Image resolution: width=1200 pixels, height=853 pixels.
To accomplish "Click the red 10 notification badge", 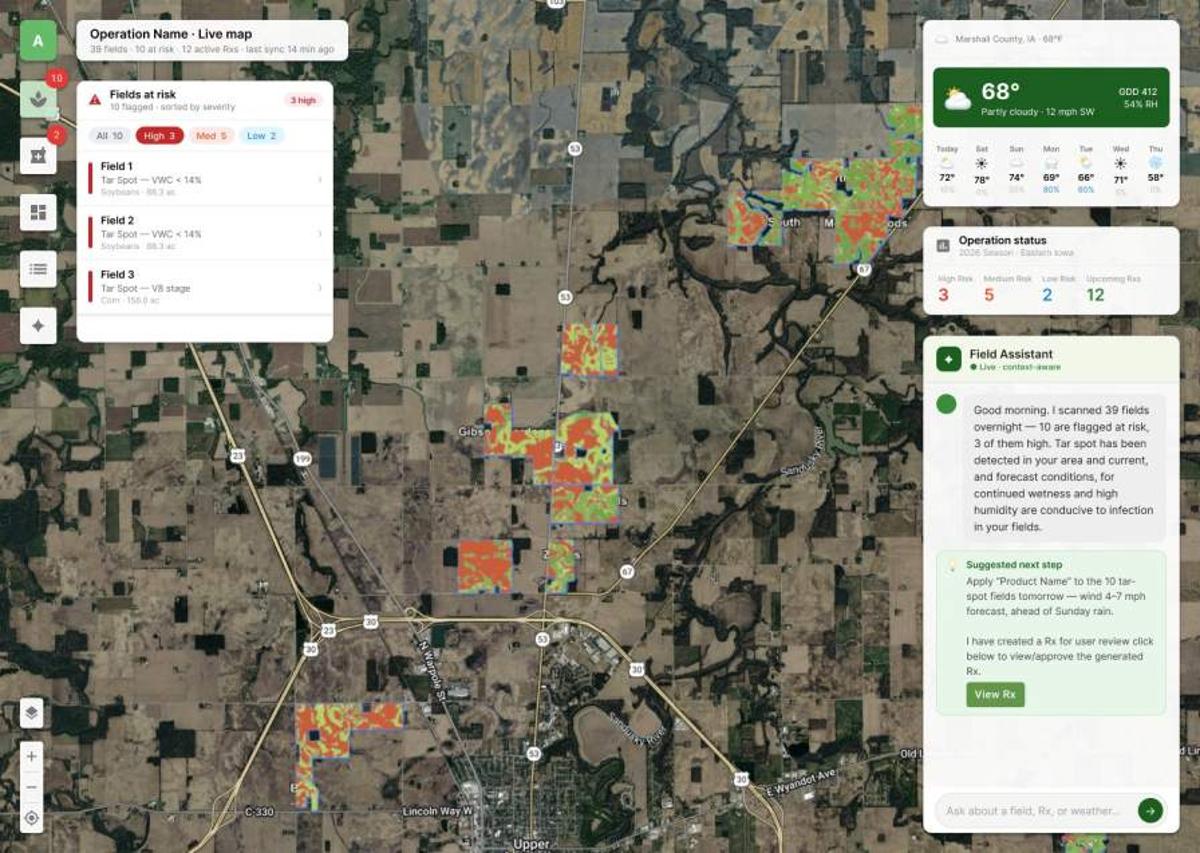I will click(56, 77).
